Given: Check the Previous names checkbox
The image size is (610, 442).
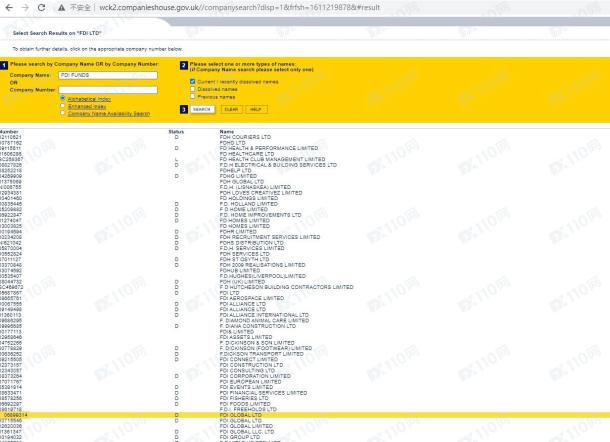Looking at the screenshot, I should point(192,96).
